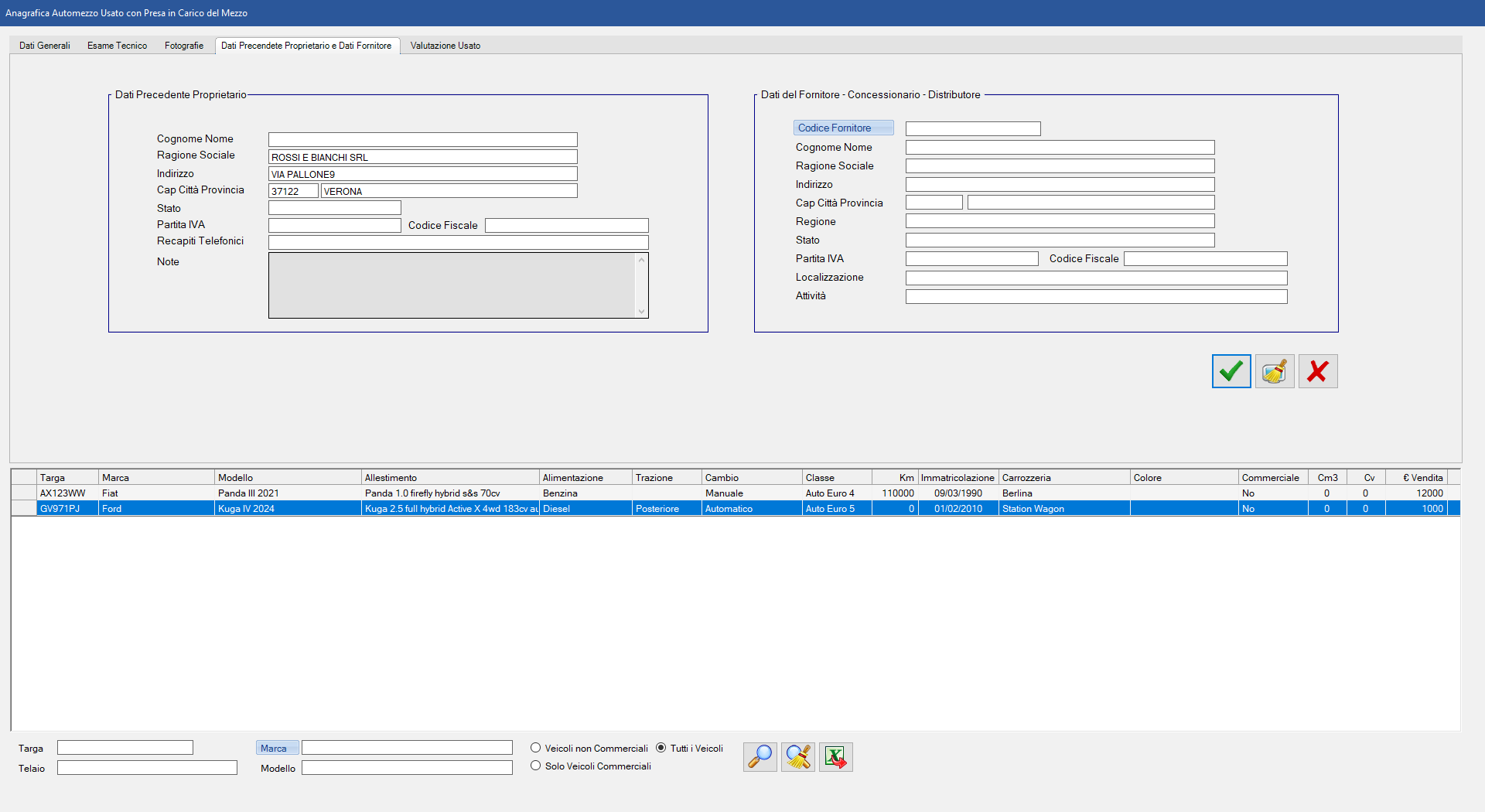Select Dati Precendete Proprietario e Dati Fornitore tab
Image resolution: width=1485 pixels, height=812 pixels.
point(306,46)
